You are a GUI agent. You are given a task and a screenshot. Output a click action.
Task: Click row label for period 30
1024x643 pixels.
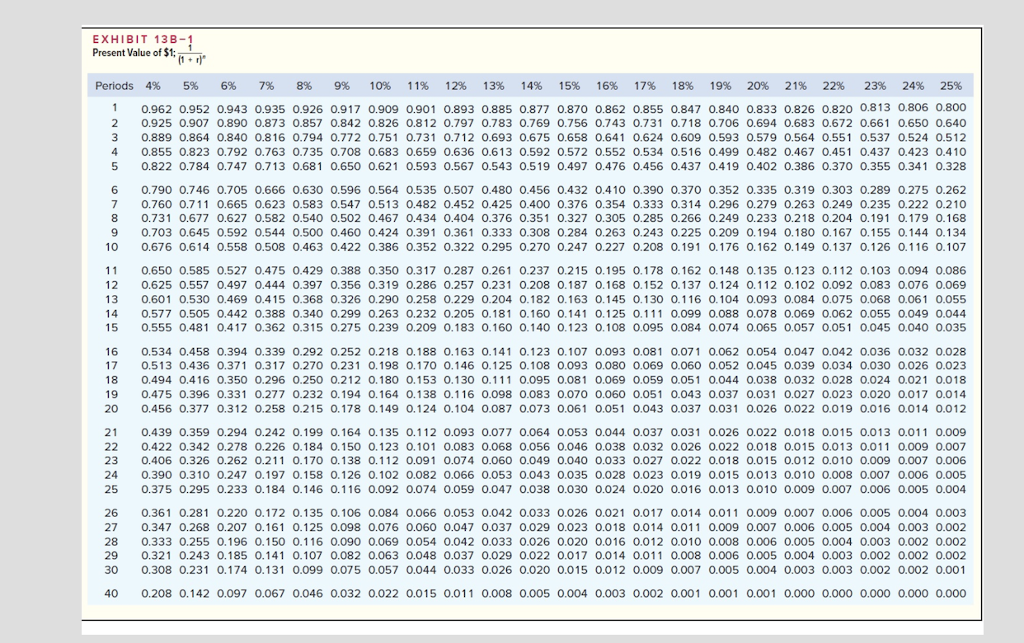tap(112, 570)
